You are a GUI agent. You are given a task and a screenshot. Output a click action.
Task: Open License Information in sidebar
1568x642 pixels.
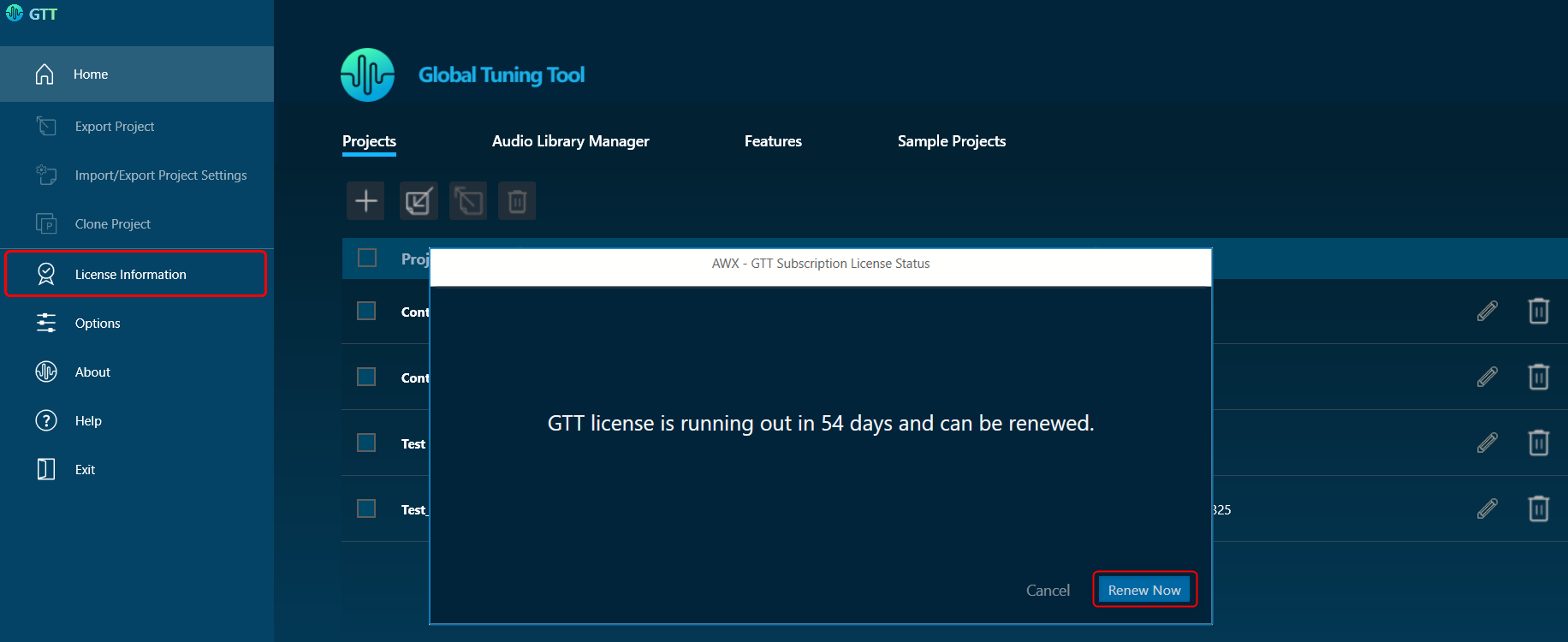click(x=130, y=275)
